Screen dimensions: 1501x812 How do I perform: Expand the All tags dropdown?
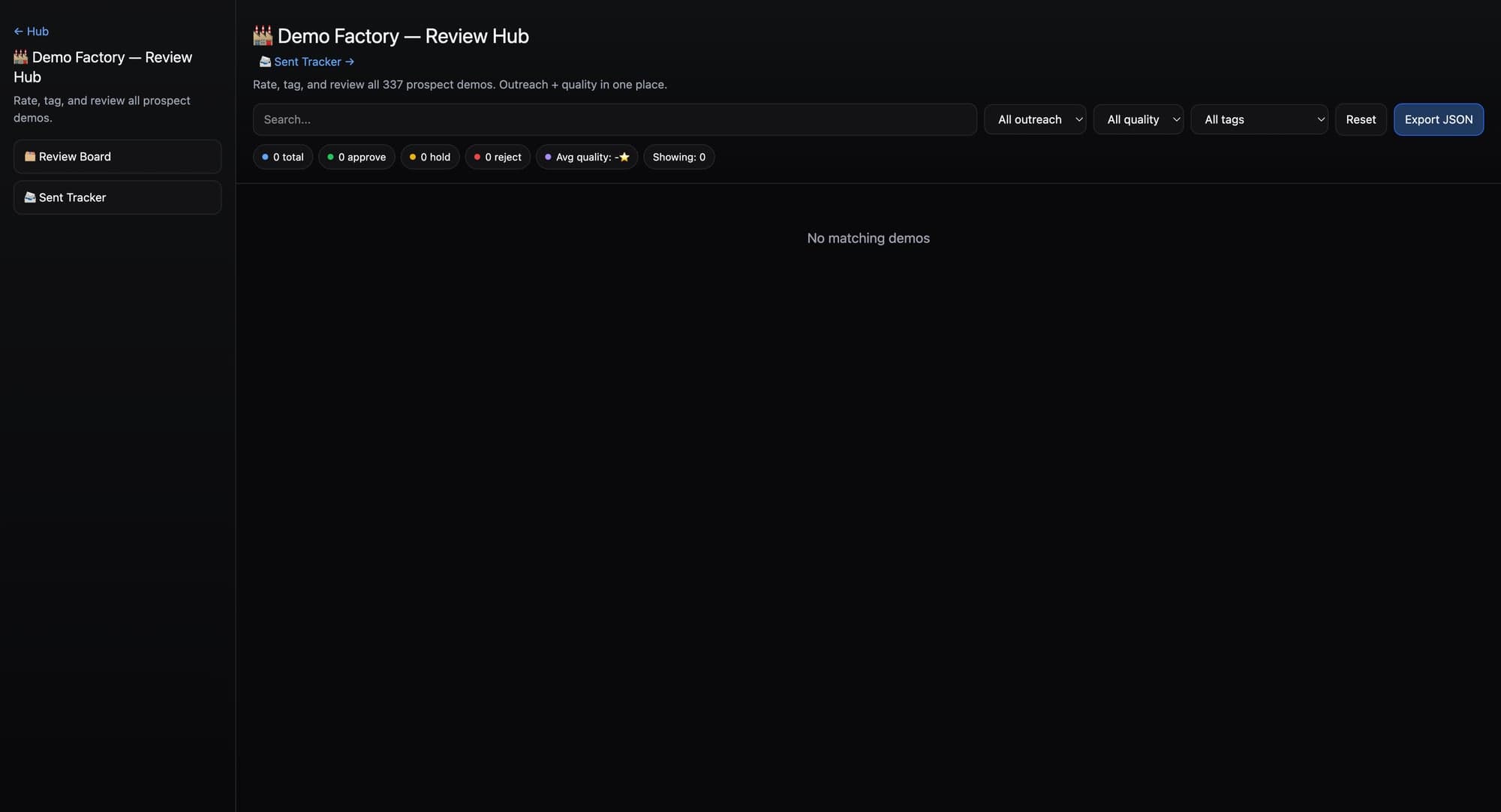pos(1259,119)
